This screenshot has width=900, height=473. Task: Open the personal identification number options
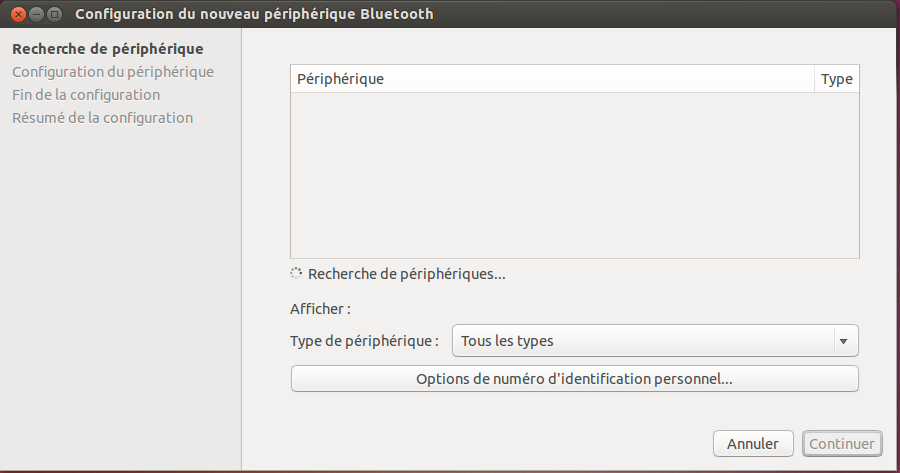coord(574,379)
